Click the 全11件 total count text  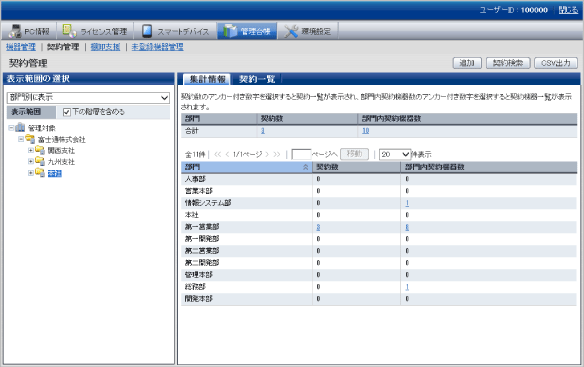[195, 154]
